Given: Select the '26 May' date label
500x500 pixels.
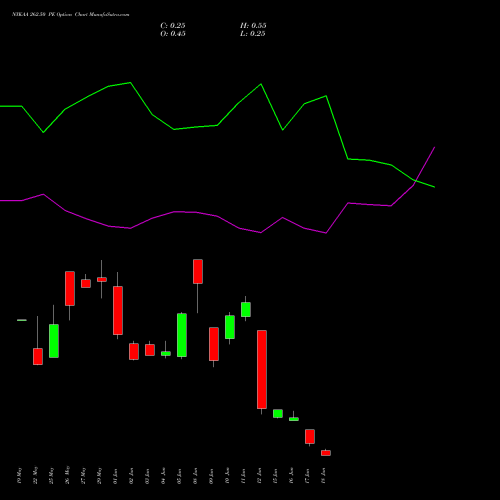Looking at the screenshot, I should click(68, 475).
